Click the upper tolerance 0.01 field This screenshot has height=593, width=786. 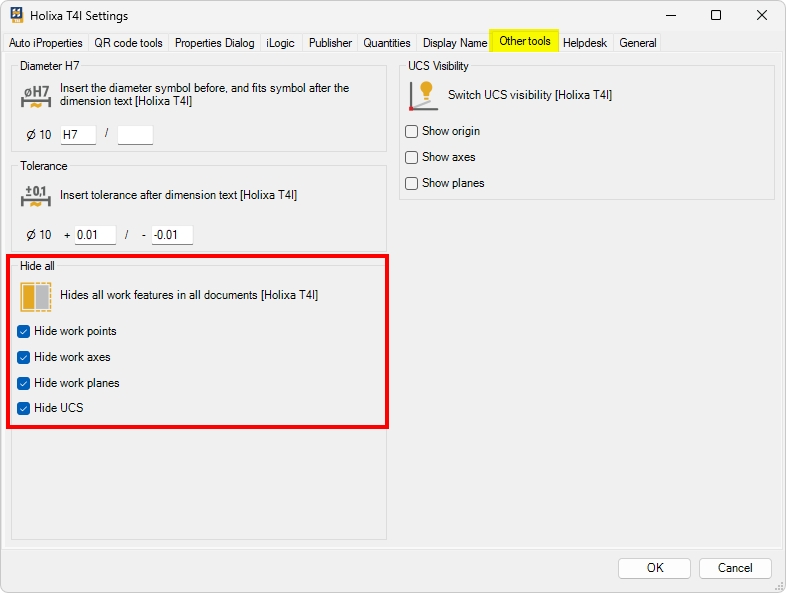[x=95, y=235]
